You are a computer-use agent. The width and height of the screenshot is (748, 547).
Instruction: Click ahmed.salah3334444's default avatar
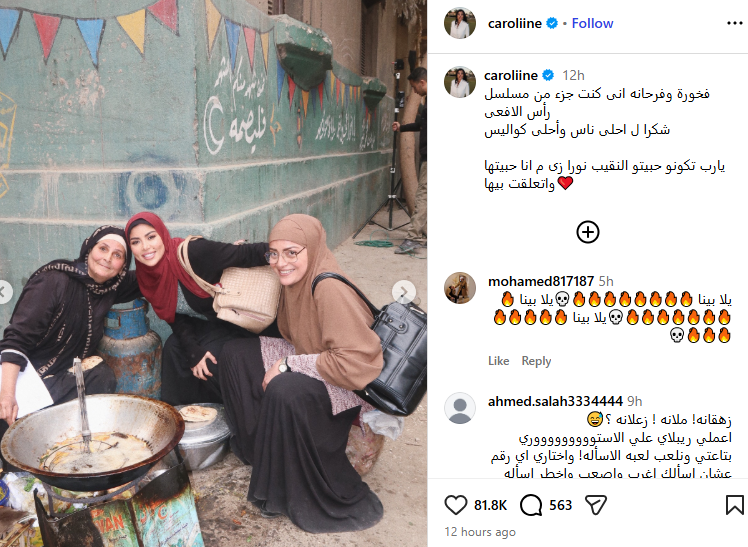pyautogui.click(x=460, y=408)
